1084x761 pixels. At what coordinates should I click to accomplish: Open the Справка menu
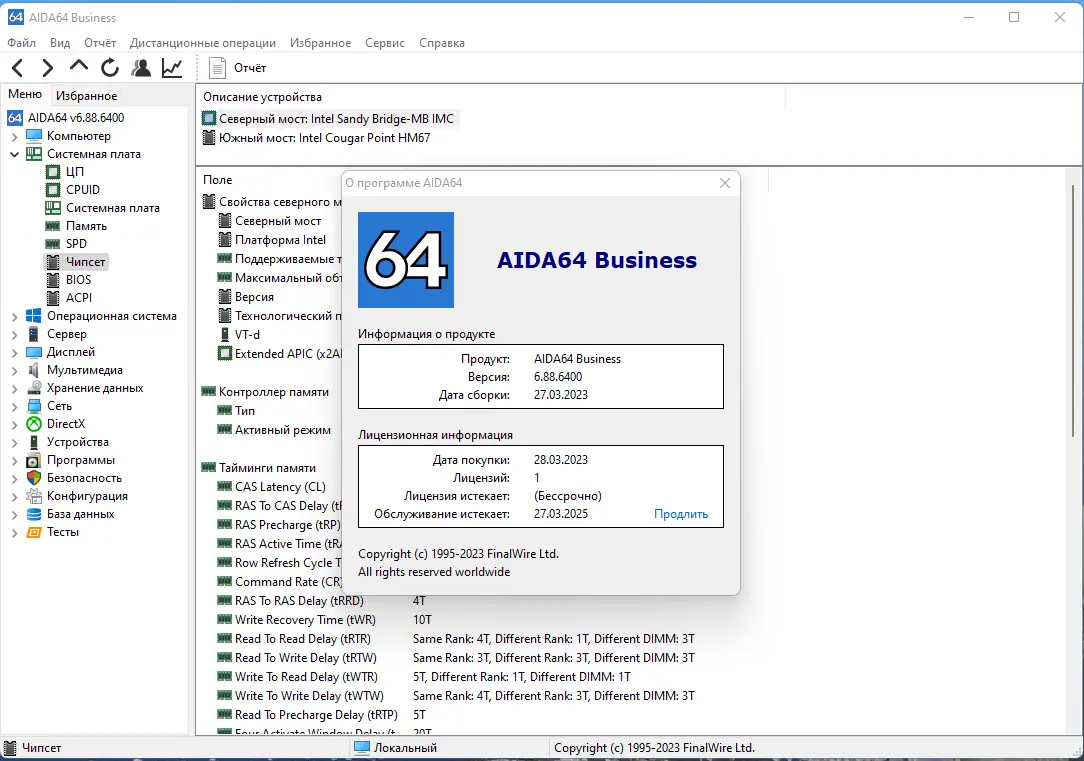(442, 43)
